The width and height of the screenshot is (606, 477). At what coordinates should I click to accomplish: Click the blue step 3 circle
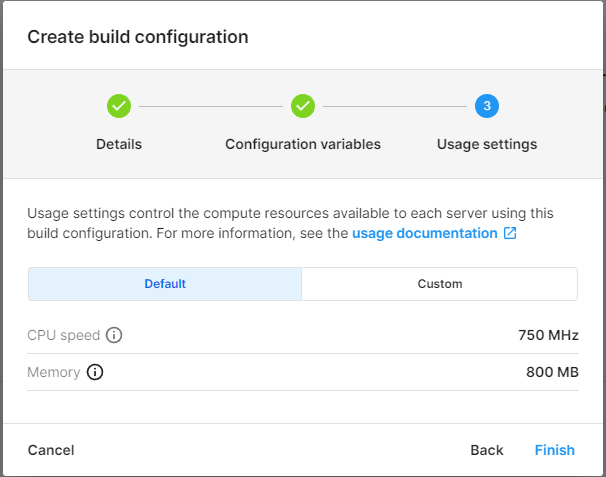pyautogui.click(x=487, y=105)
